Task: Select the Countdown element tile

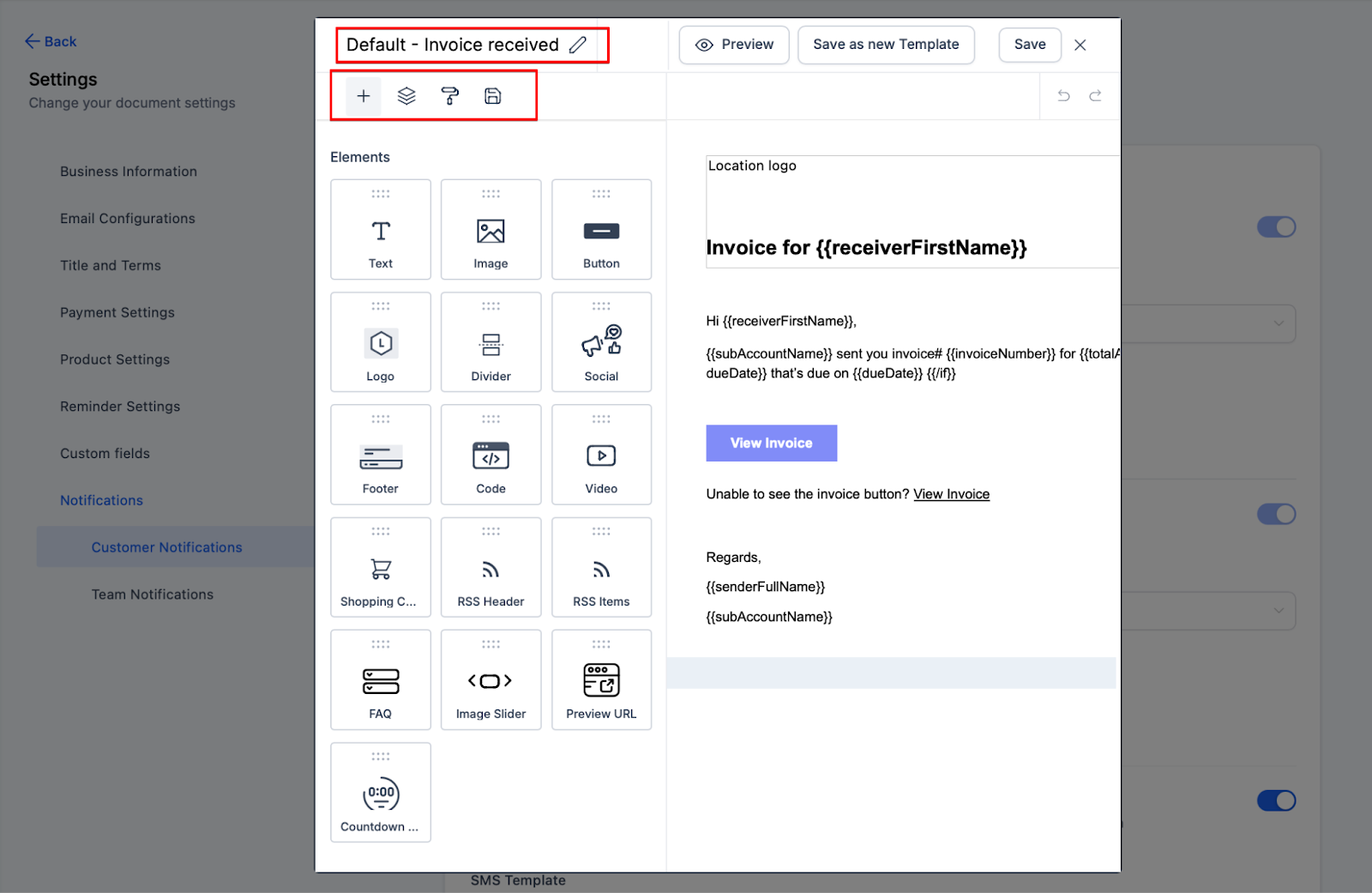Action: (381, 793)
